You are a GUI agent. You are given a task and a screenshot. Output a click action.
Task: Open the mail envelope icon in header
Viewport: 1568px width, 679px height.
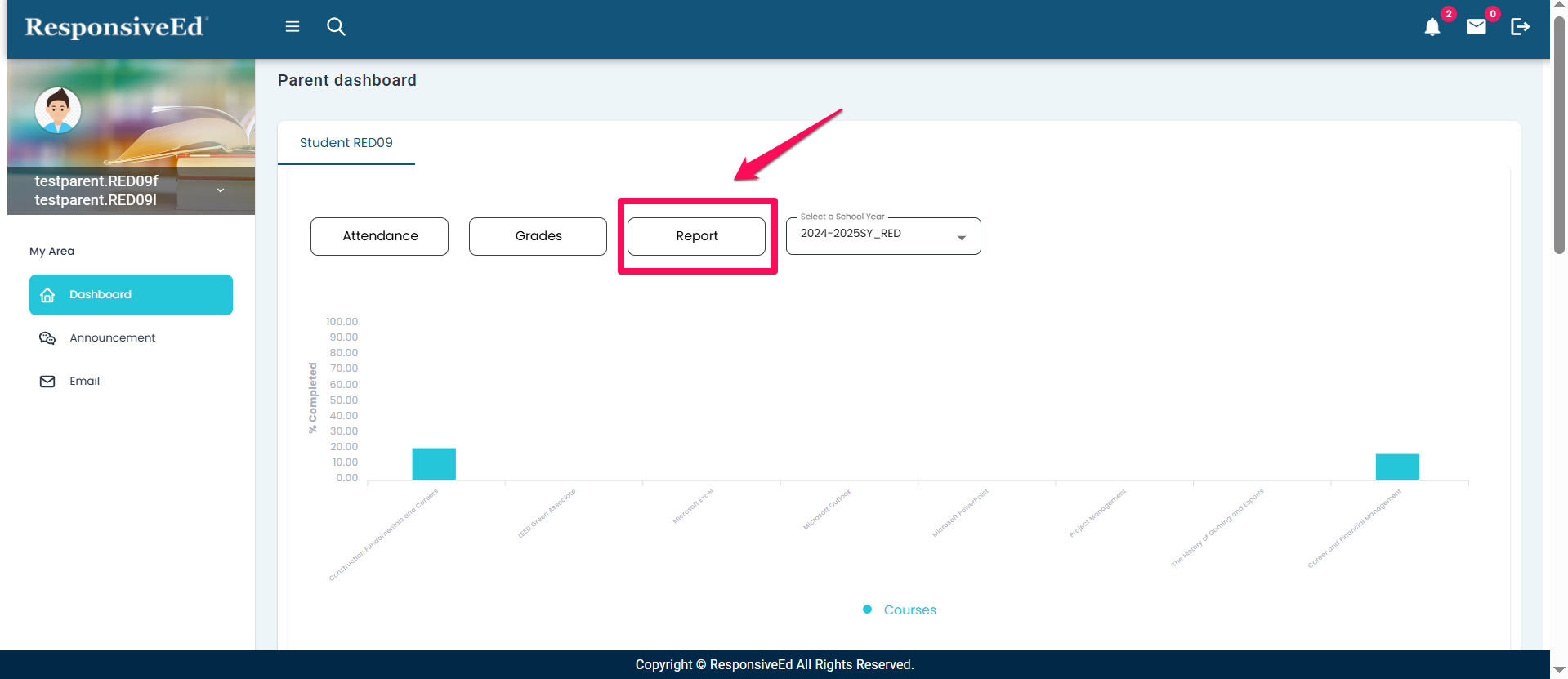(1476, 28)
